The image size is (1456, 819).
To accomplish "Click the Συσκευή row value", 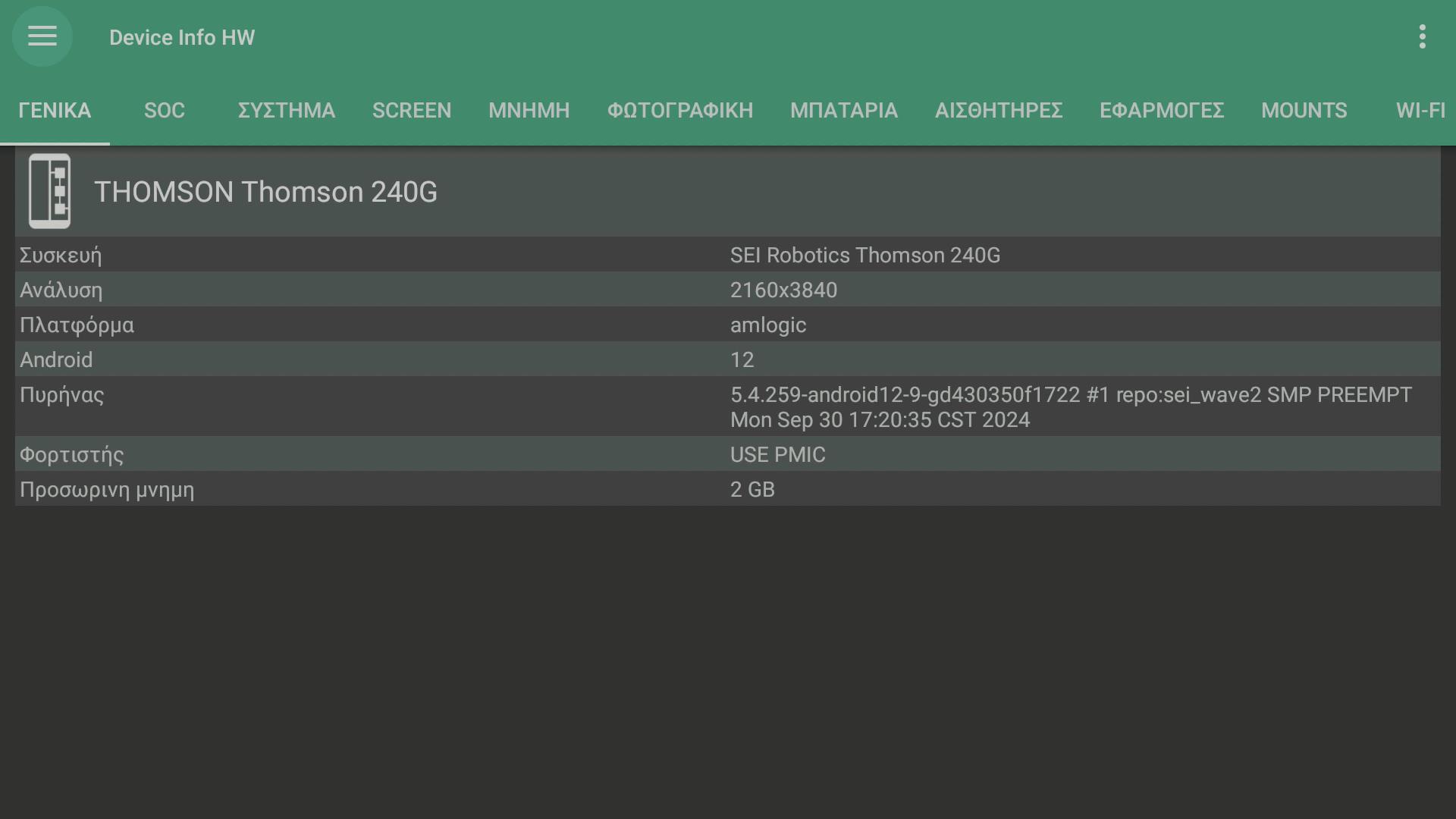I will [x=864, y=256].
